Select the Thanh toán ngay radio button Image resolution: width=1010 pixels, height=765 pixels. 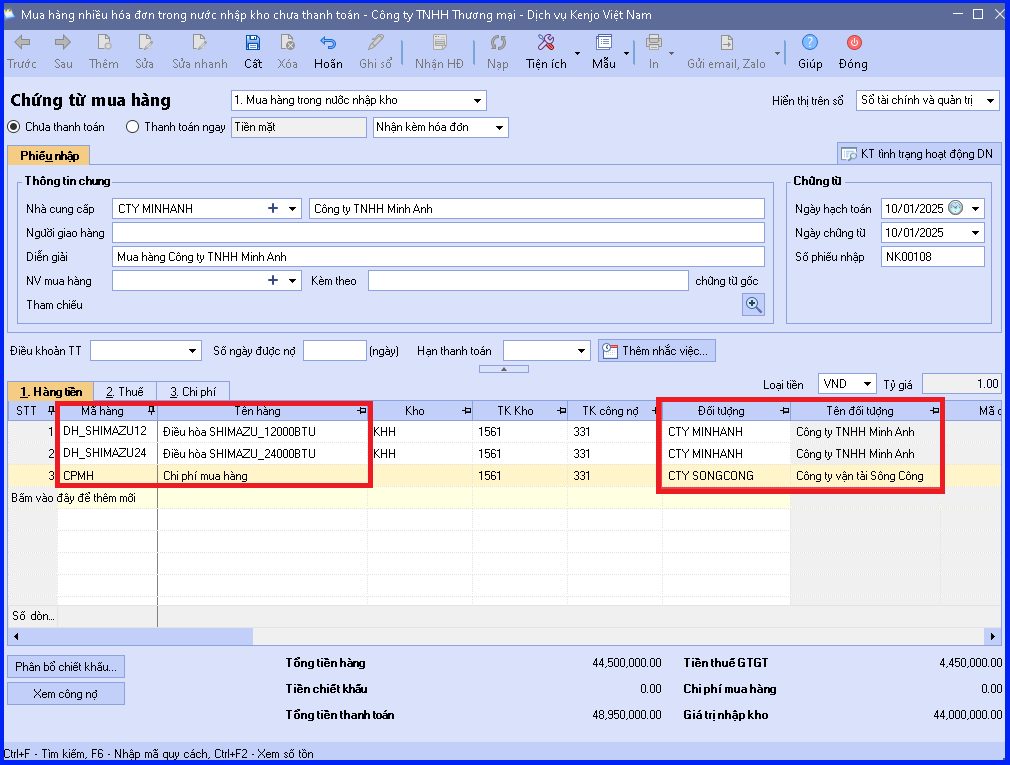pos(132,127)
